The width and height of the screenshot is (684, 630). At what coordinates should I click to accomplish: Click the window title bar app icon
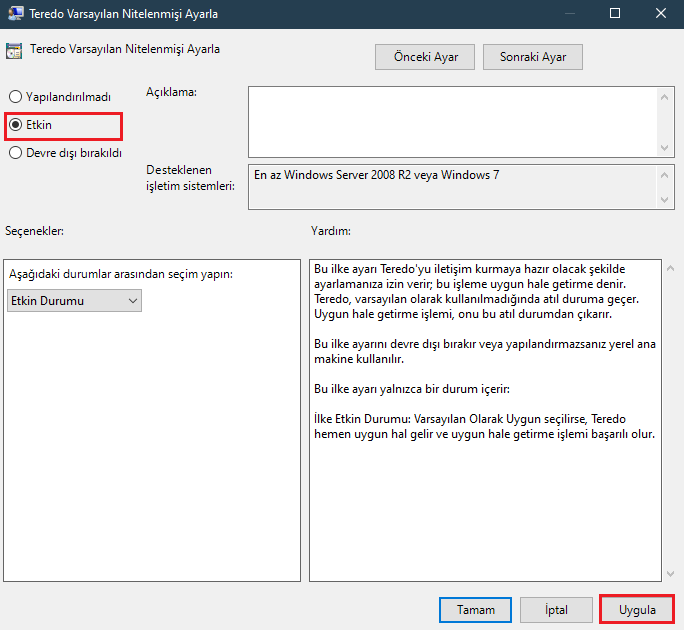(x=16, y=14)
